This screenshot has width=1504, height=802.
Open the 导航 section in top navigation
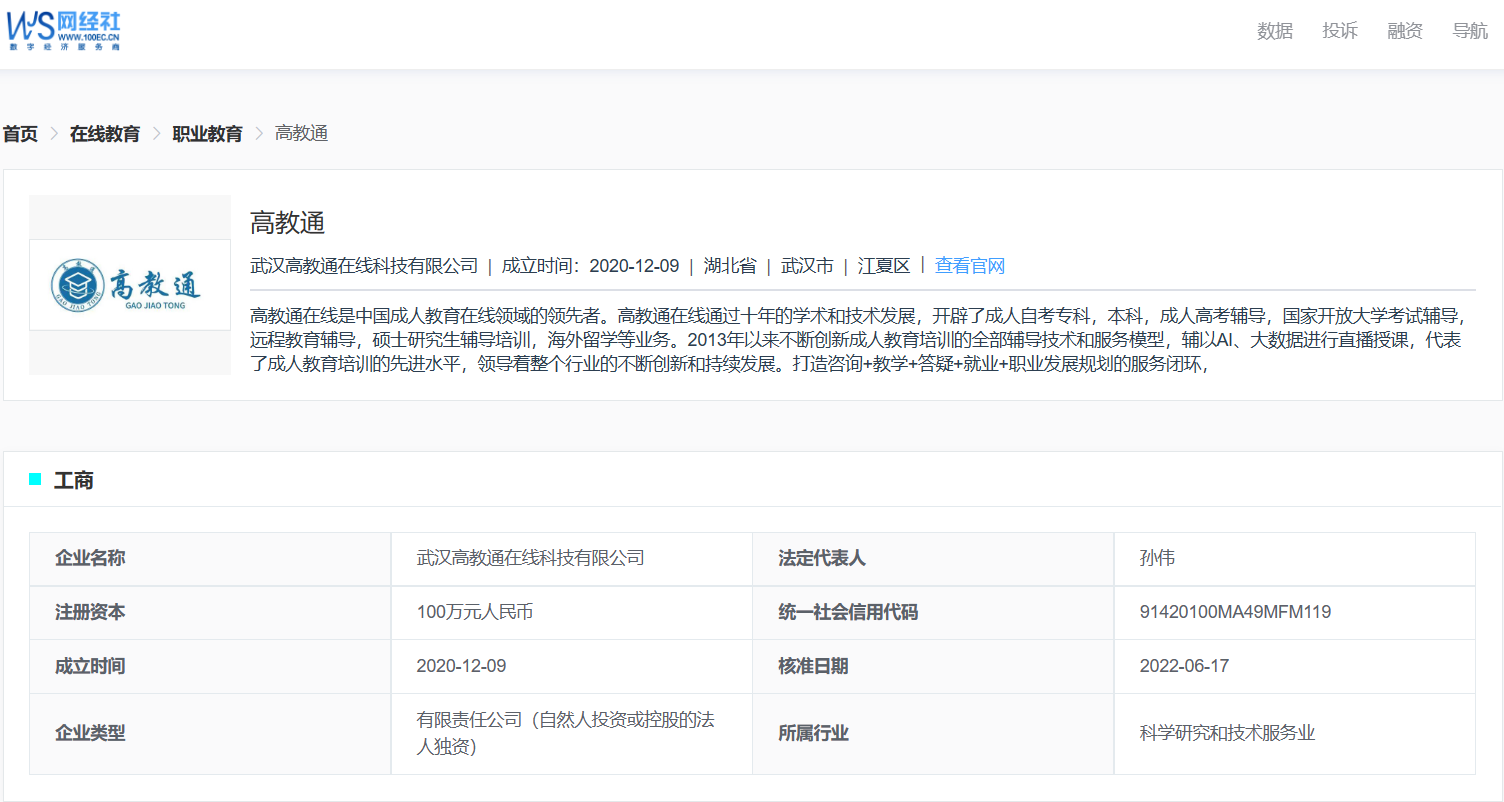(x=1469, y=31)
